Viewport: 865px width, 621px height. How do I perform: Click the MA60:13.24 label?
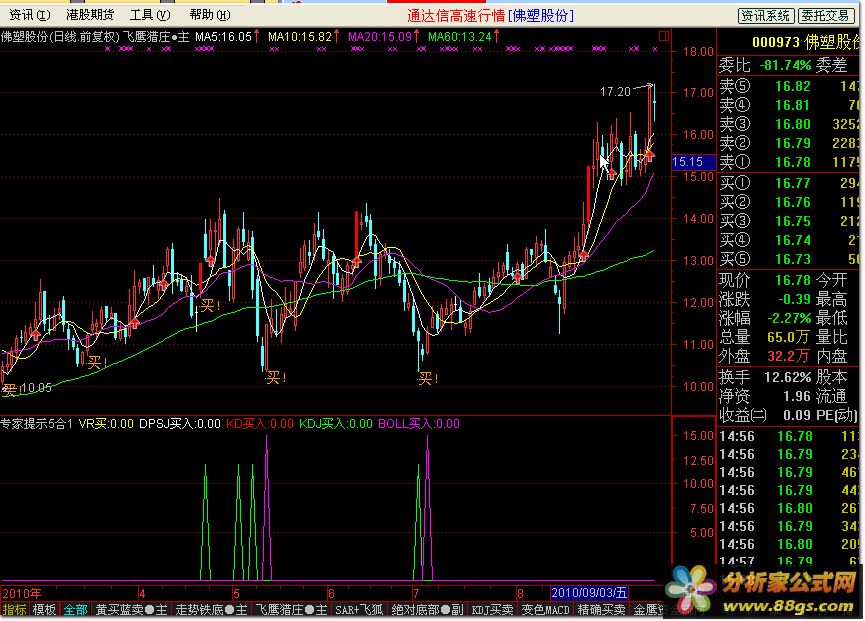coord(460,37)
